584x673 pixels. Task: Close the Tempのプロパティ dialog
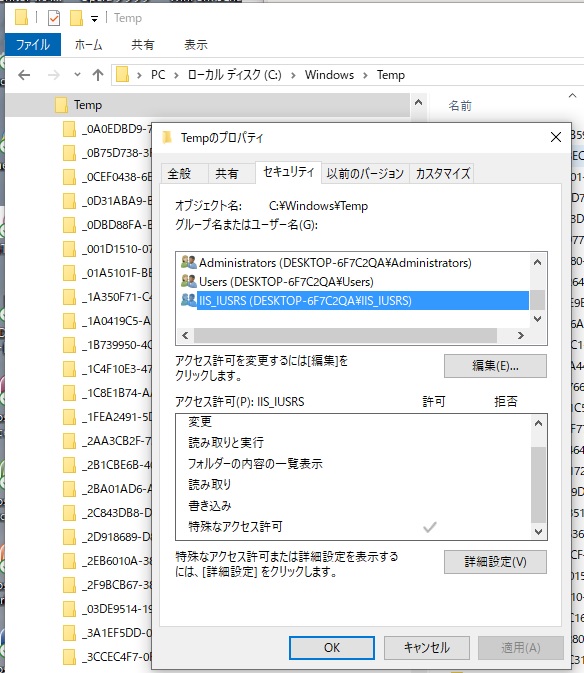(556, 137)
